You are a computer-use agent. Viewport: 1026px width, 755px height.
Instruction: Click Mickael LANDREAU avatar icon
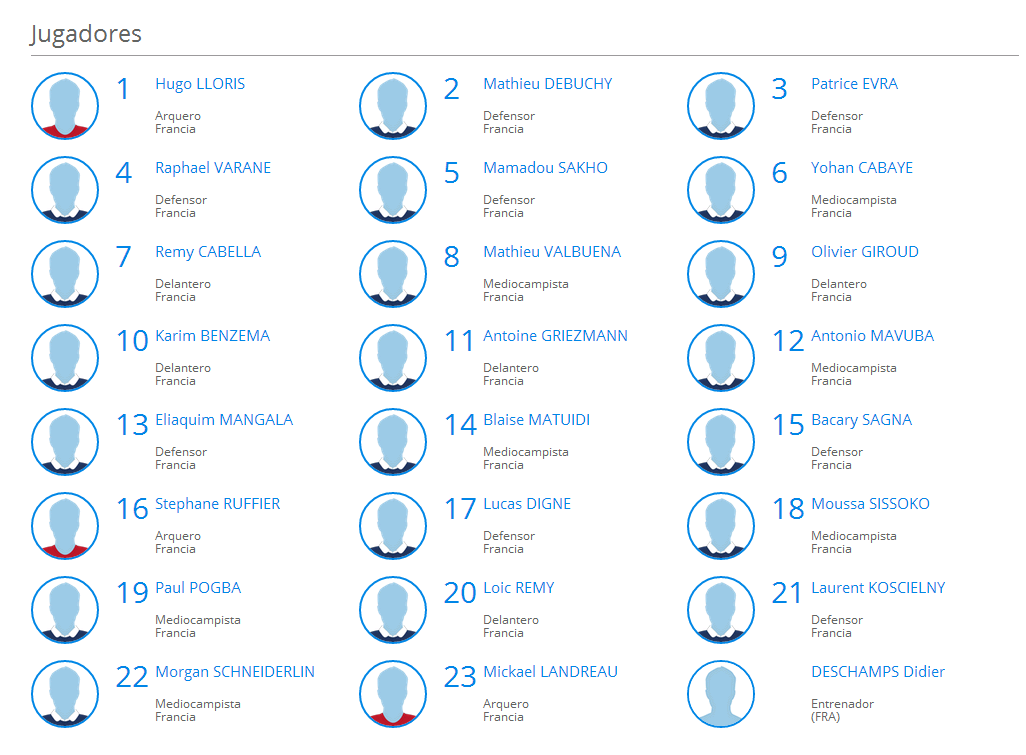[393, 694]
